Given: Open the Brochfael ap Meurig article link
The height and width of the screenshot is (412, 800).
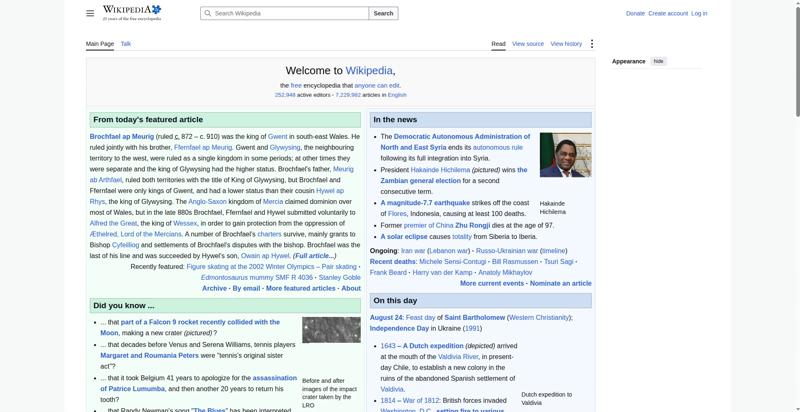Looking at the screenshot, I should [x=121, y=137].
